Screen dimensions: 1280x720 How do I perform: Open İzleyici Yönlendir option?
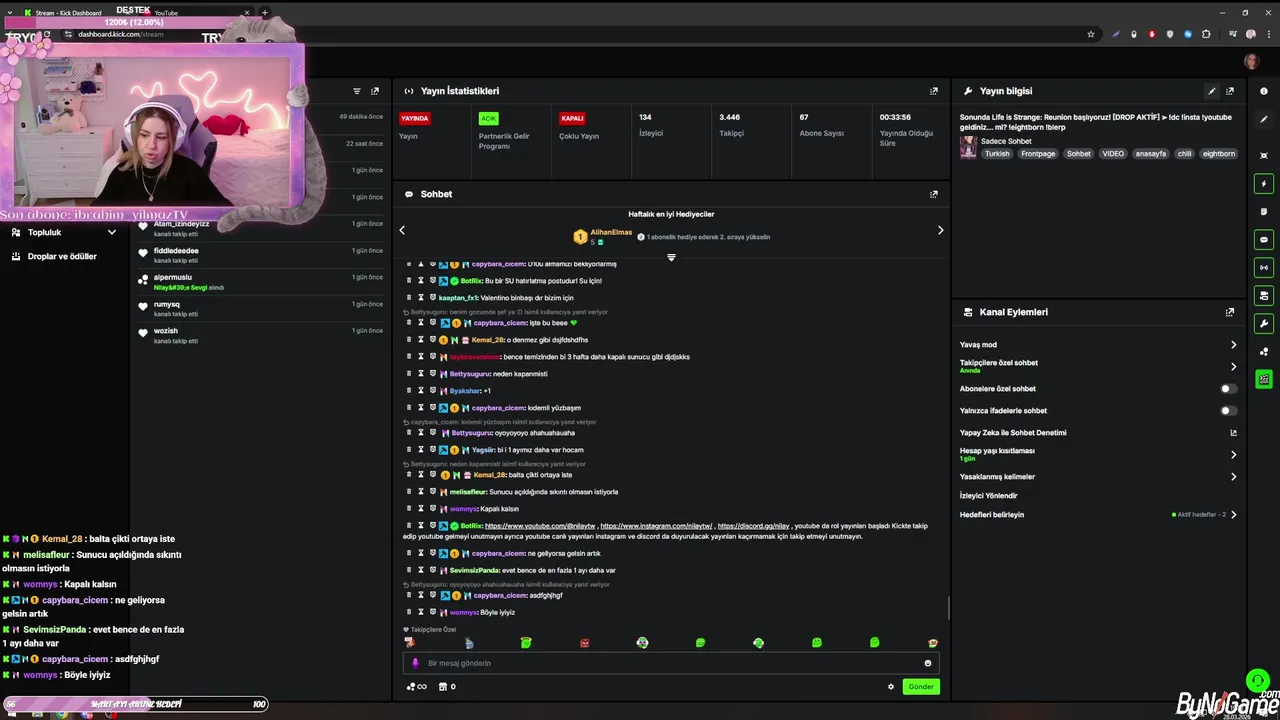(989, 496)
